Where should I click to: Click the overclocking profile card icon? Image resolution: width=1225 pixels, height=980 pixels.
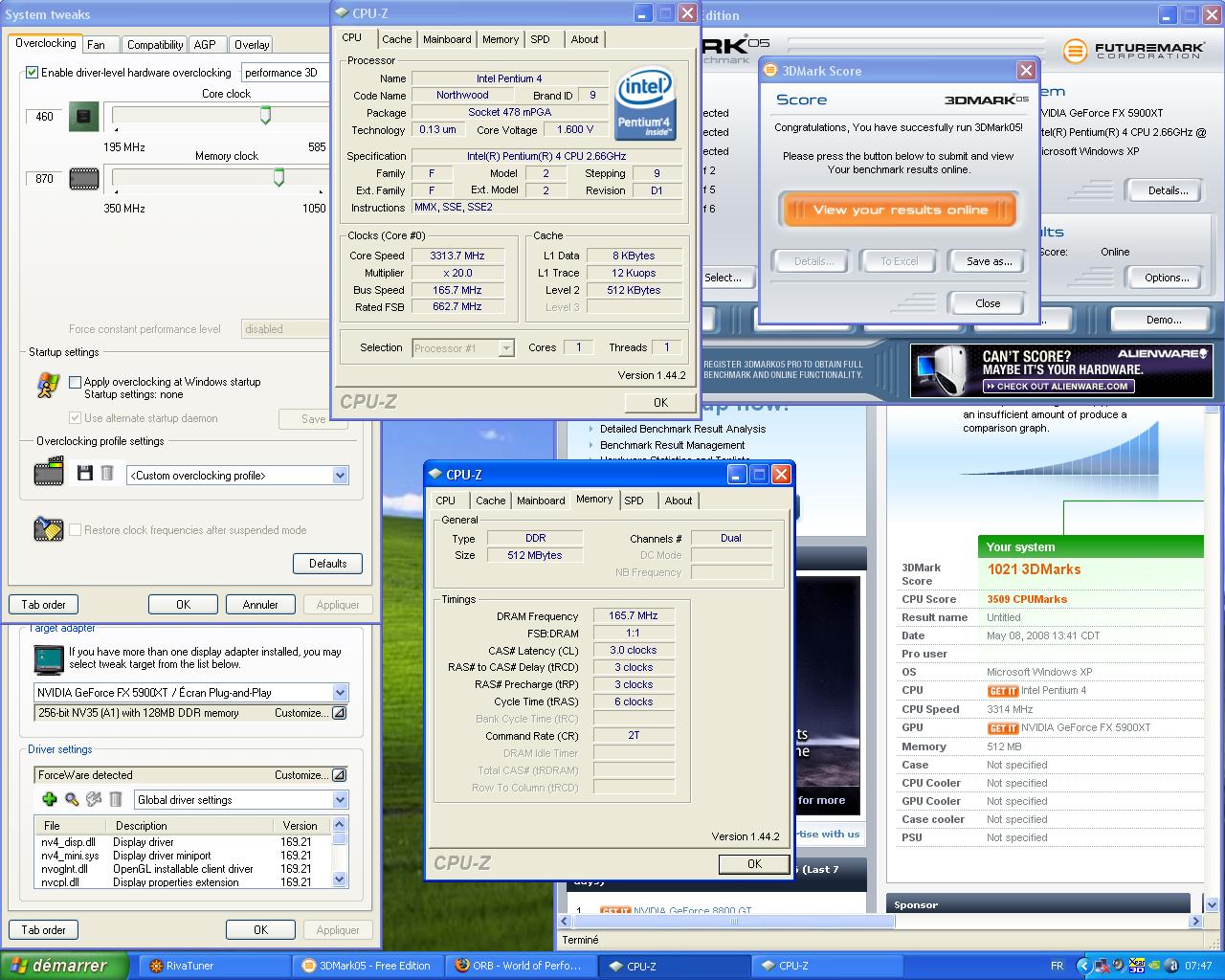pos(49,472)
